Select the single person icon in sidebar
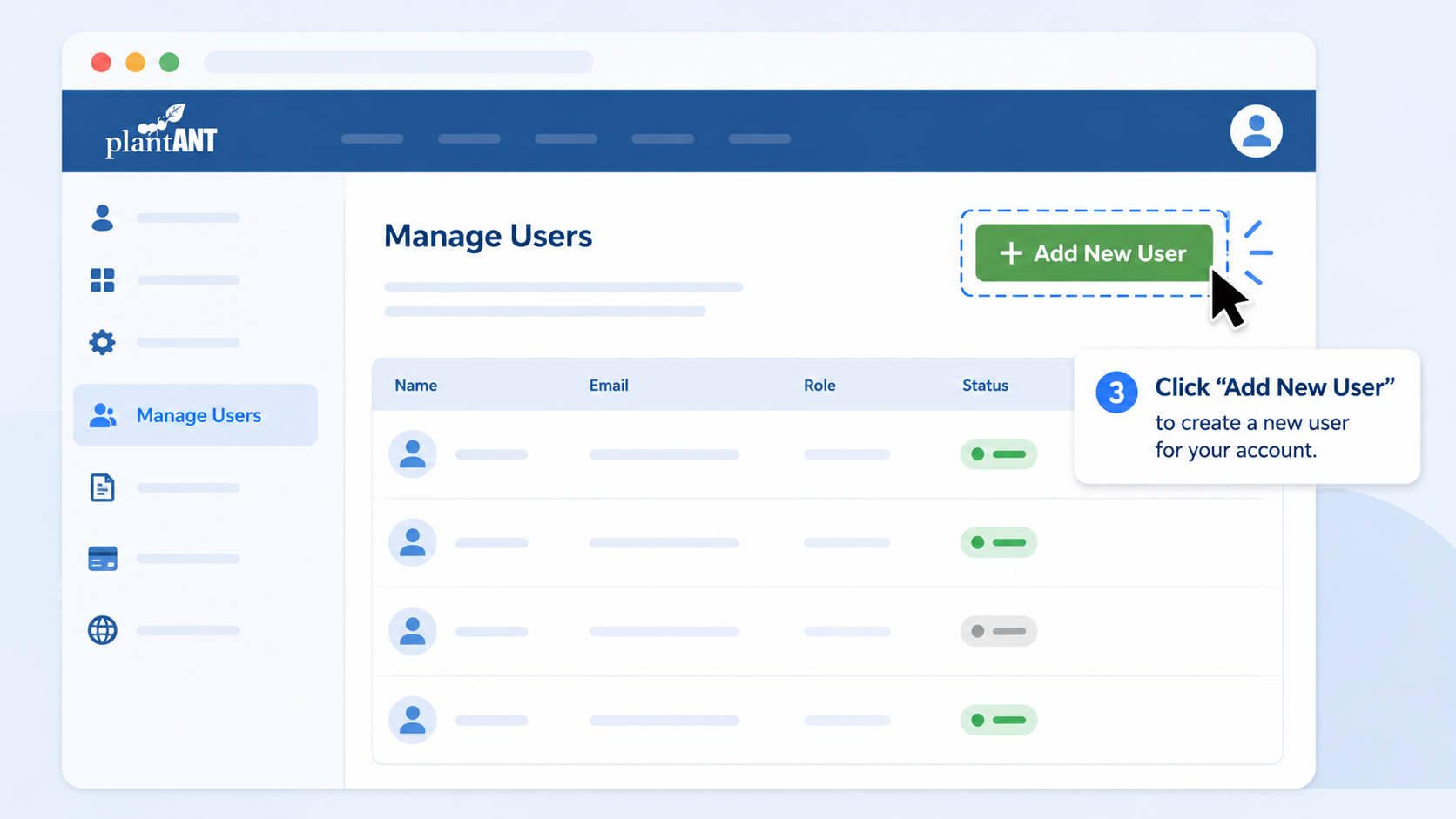Viewport: 1456px width, 819px height. pyautogui.click(x=102, y=218)
